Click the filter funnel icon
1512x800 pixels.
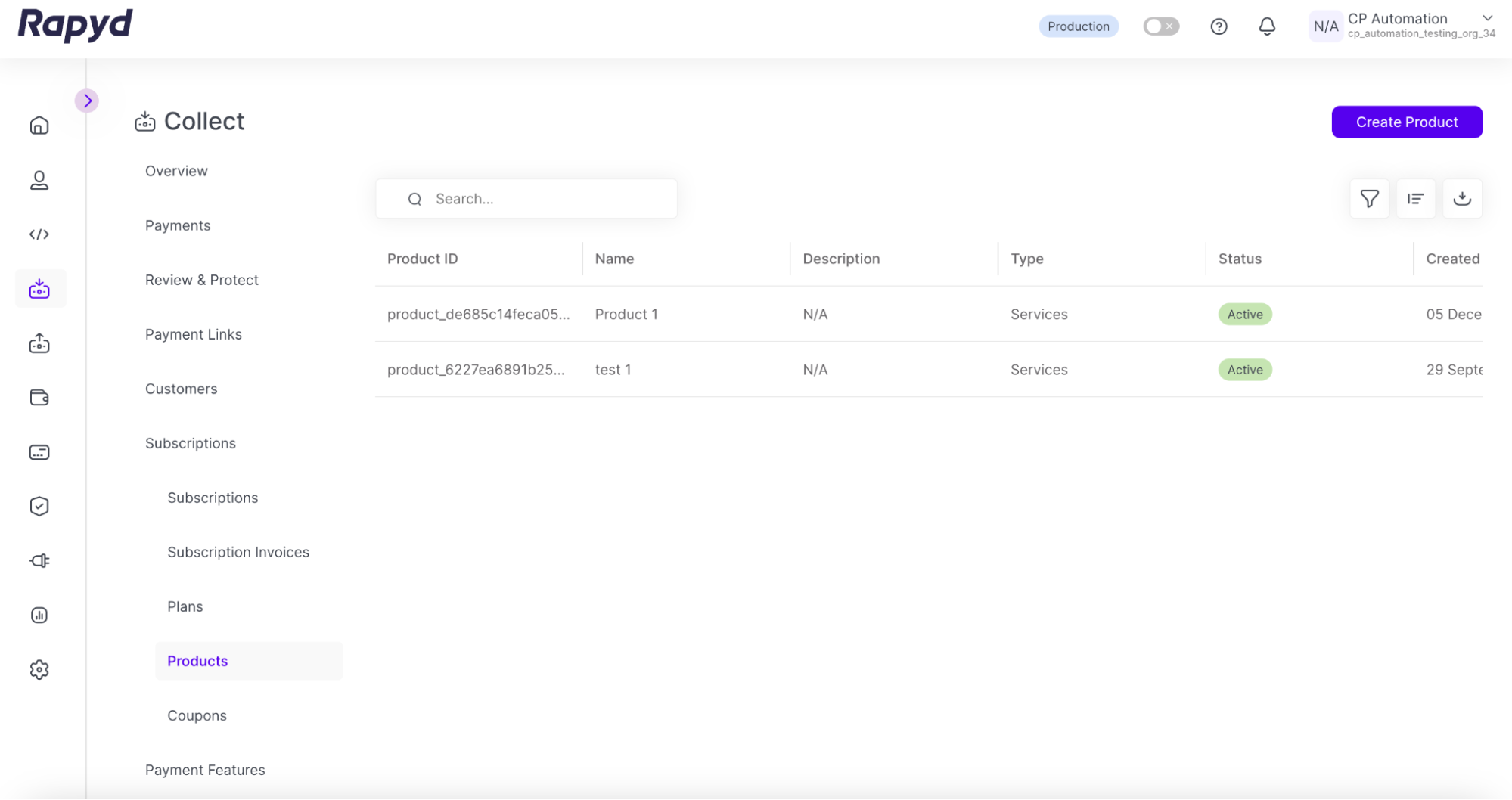click(1369, 199)
